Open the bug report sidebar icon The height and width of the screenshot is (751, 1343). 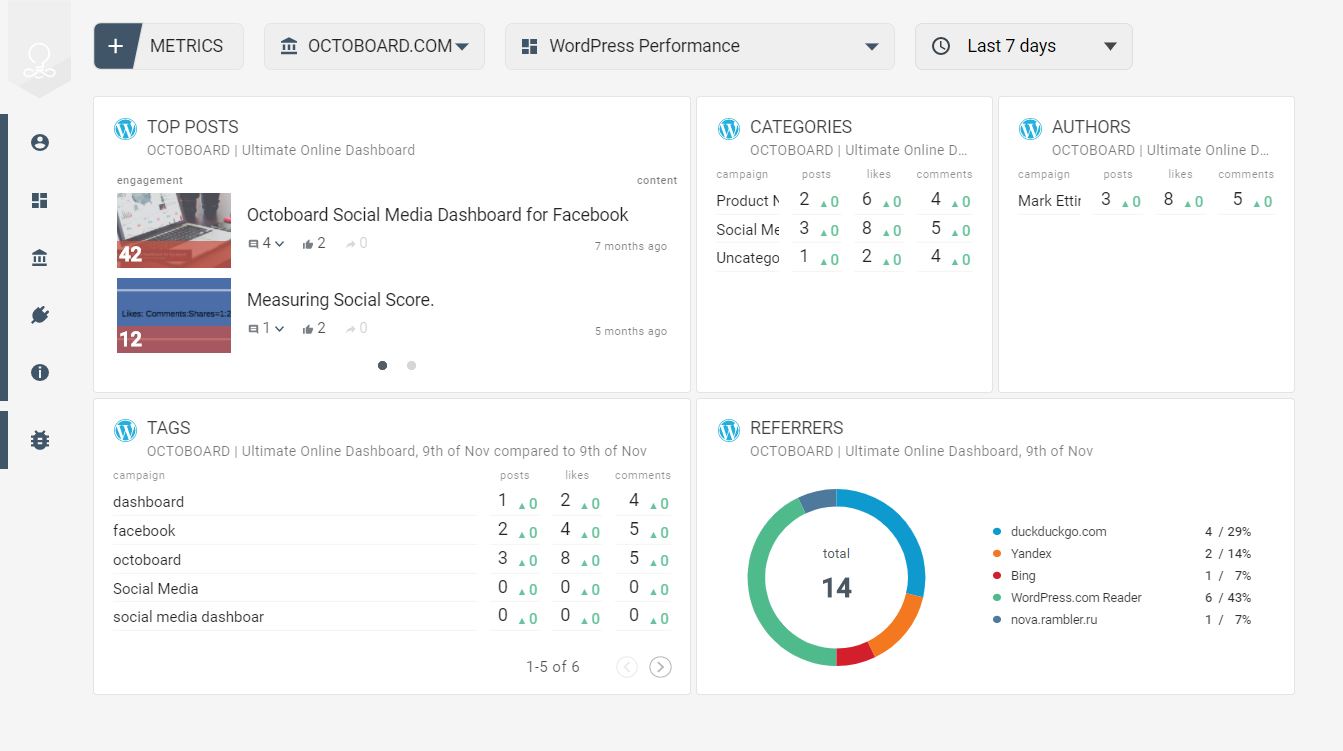40,440
